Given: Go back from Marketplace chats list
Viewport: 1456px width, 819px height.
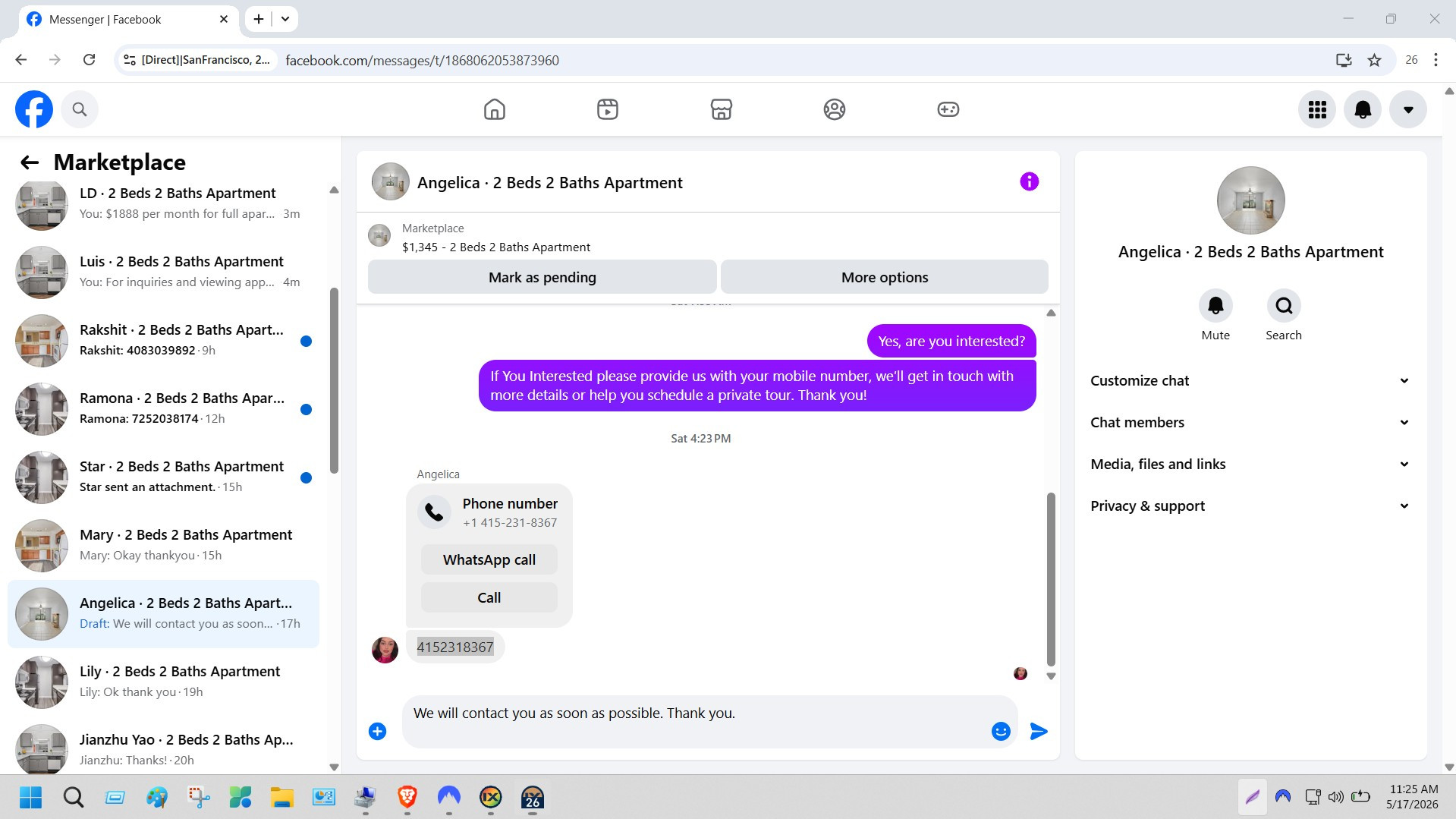Looking at the screenshot, I should [30, 162].
